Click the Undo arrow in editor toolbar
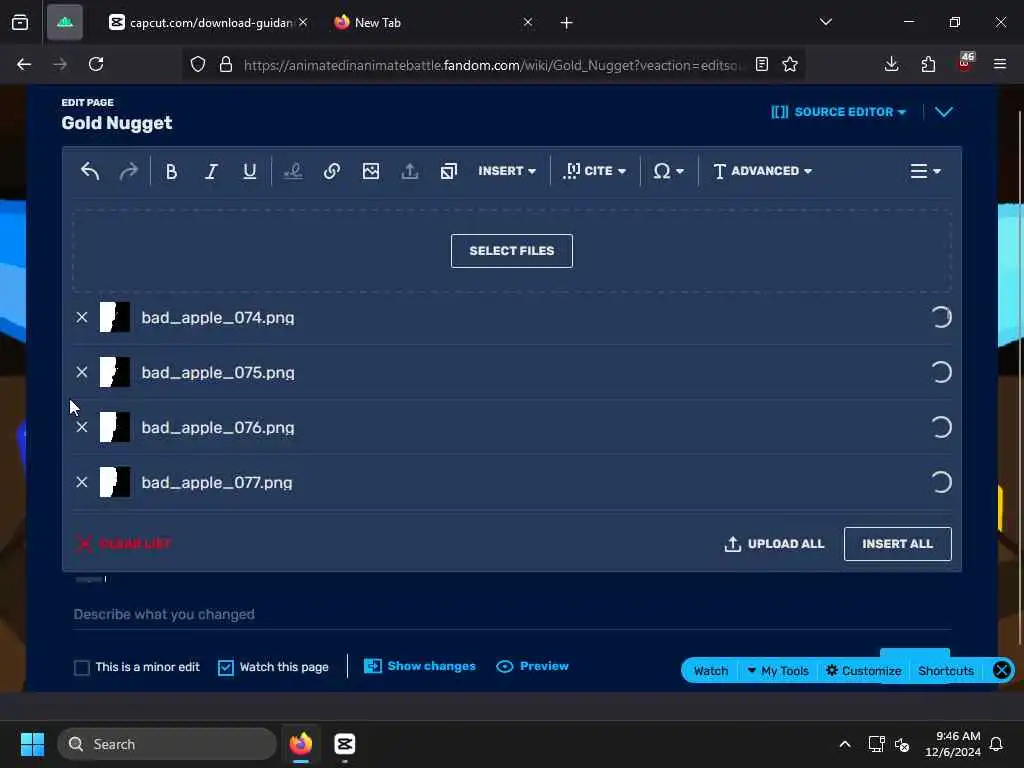The width and height of the screenshot is (1024, 768). (x=89, y=171)
